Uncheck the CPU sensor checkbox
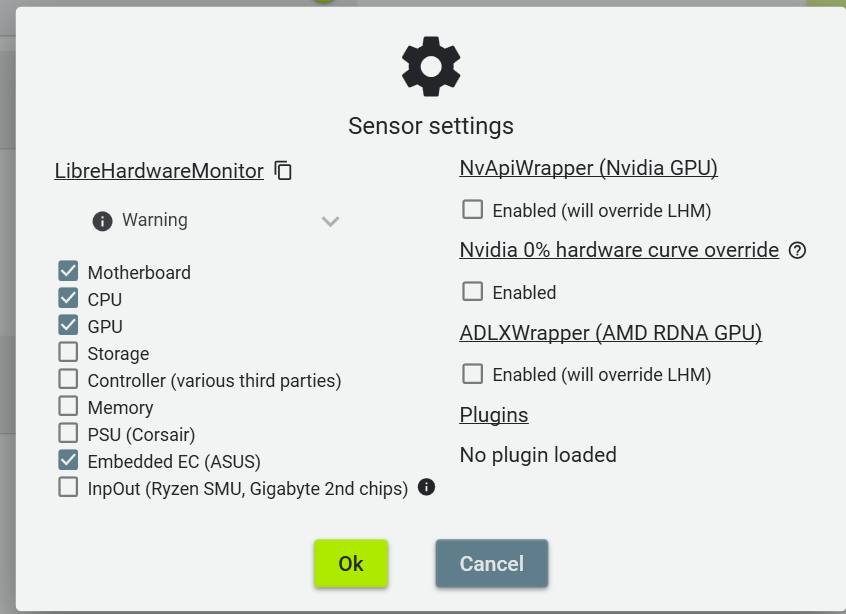Viewport: 846px width, 614px height. (x=68, y=298)
